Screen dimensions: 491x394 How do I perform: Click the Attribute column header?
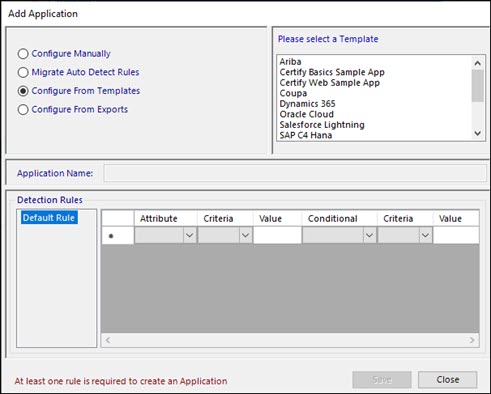click(x=166, y=219)
